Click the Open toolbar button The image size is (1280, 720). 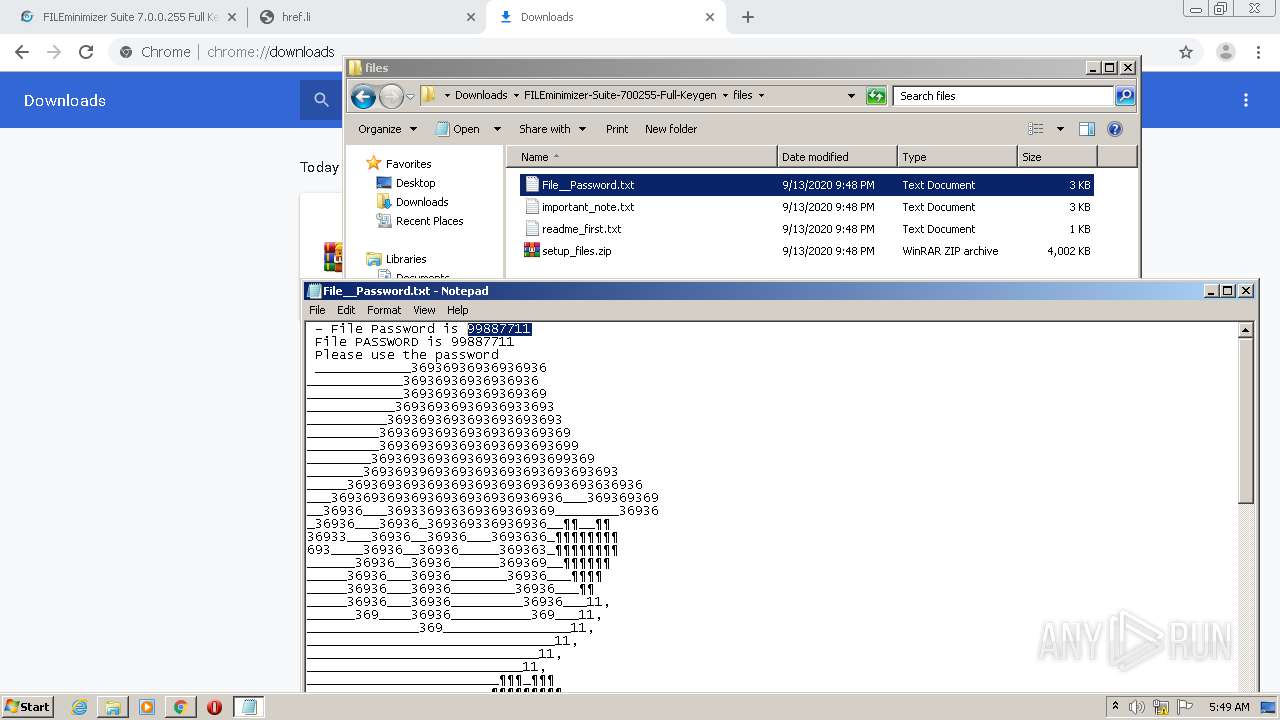click(458, 129)
